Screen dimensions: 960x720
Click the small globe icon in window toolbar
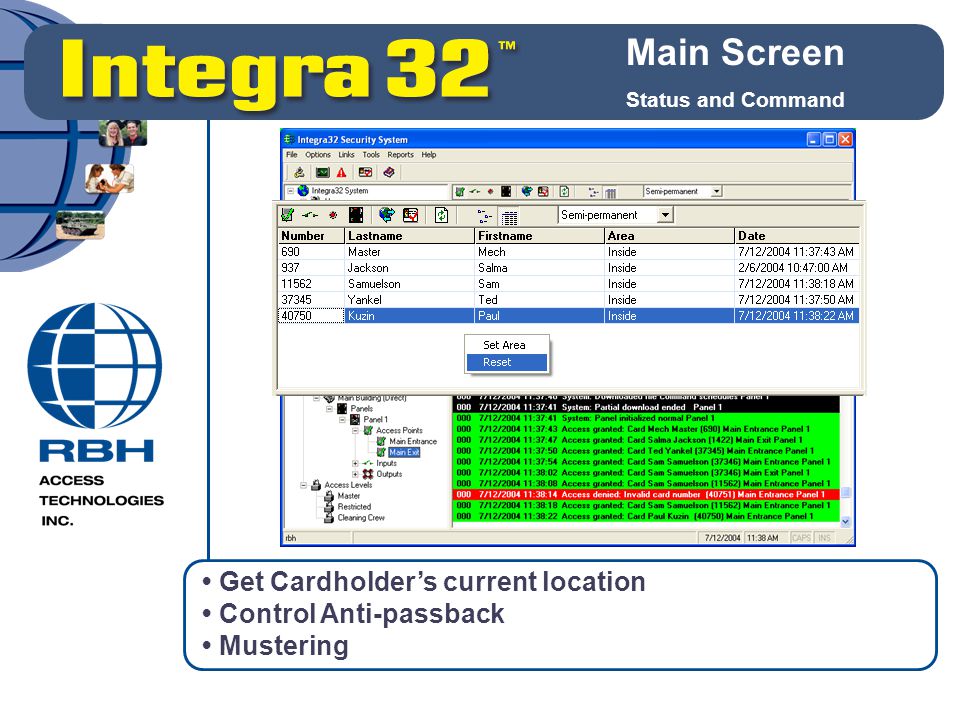click(527, 192)
